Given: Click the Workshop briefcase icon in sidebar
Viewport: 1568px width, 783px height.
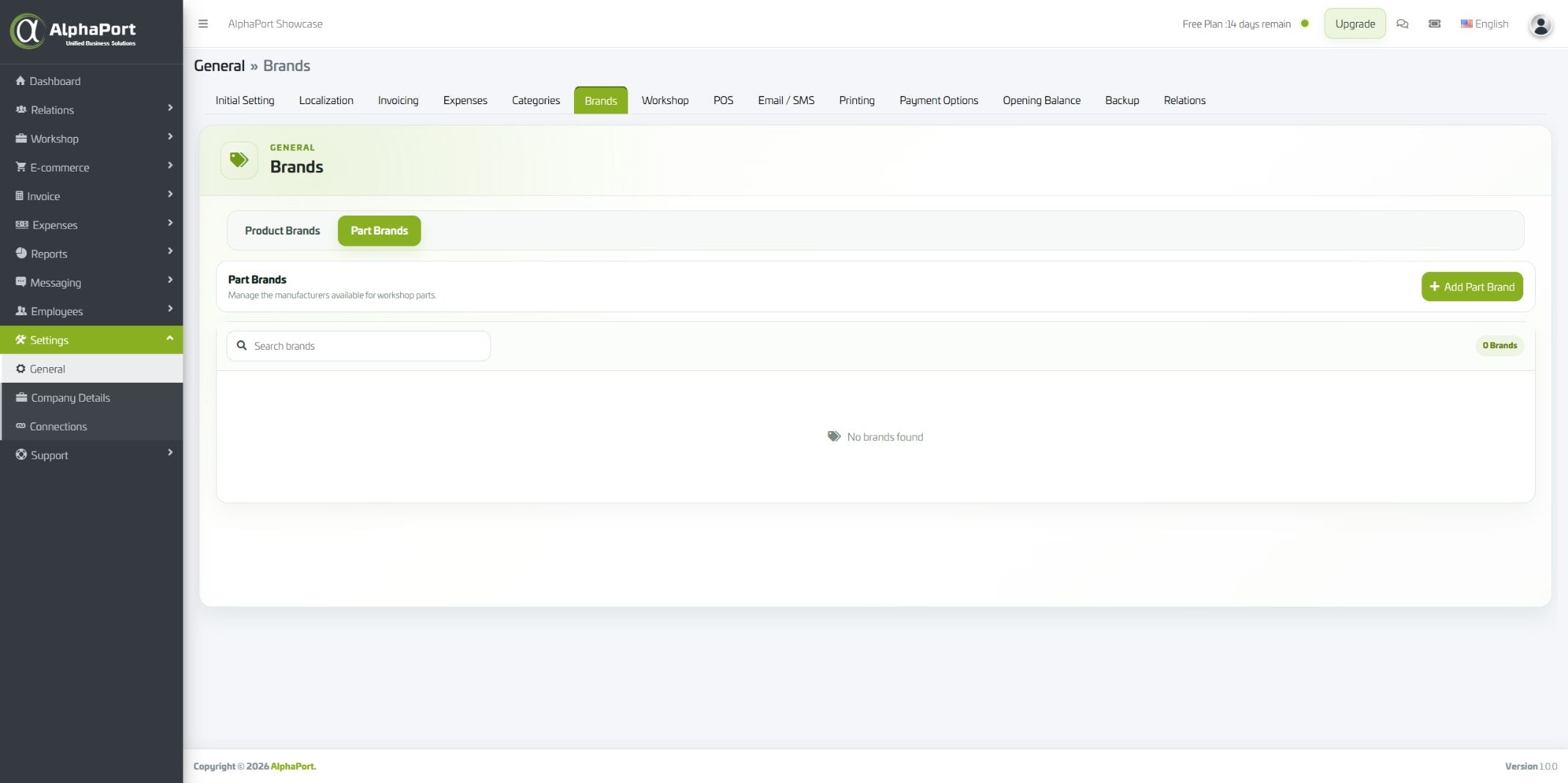Looking at the screenshot, I should click(x=21, y=138).
